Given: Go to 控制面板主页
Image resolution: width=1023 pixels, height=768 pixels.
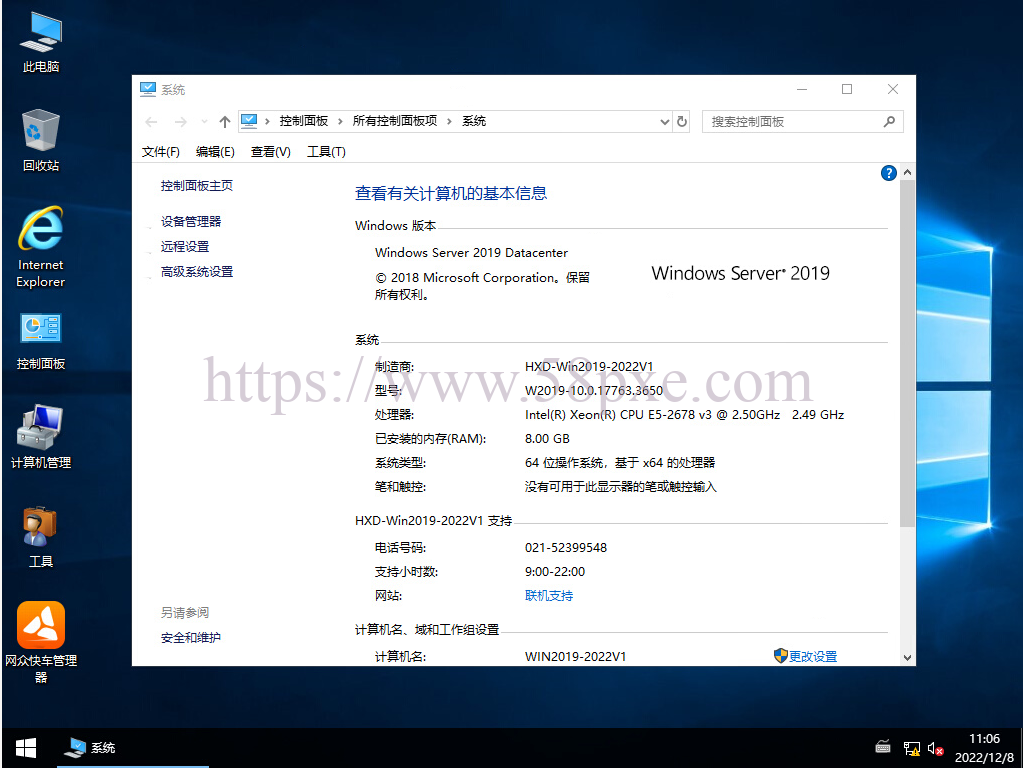Looking at the screenshot, I should [197, 186].
